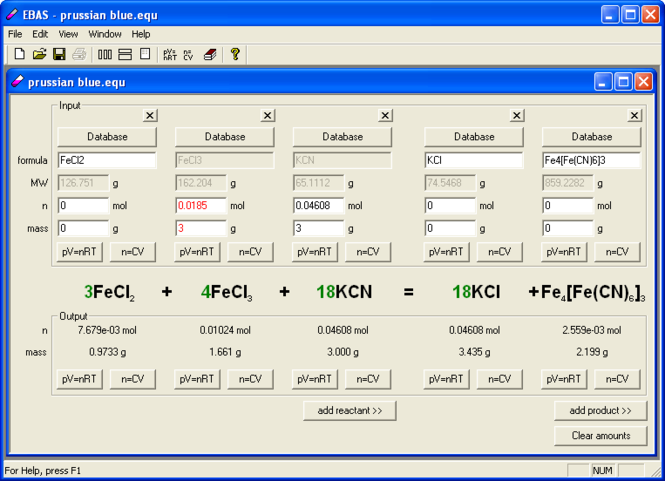Select the stacked rows layout icon
Viewport: 665px width, 481px height.
click(x=125, y=54)
